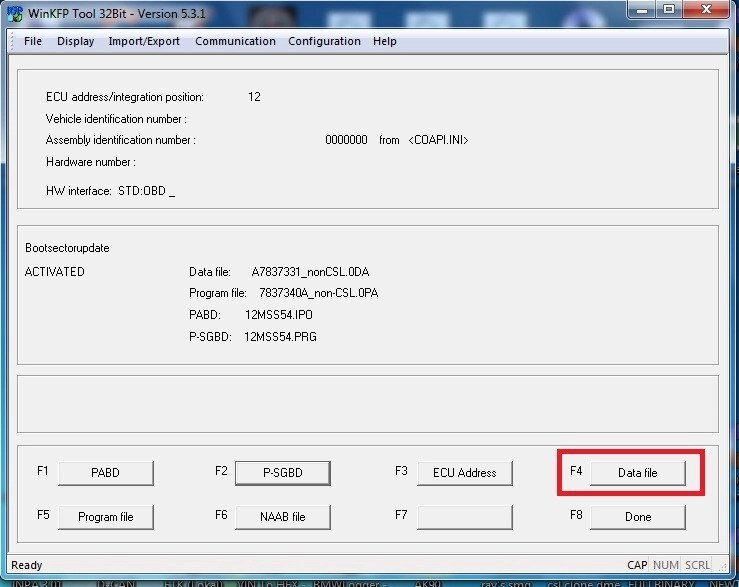Maximize the WinKFP Tool window
The height and width of the screenshot is (587, 739).
(669, 10)
